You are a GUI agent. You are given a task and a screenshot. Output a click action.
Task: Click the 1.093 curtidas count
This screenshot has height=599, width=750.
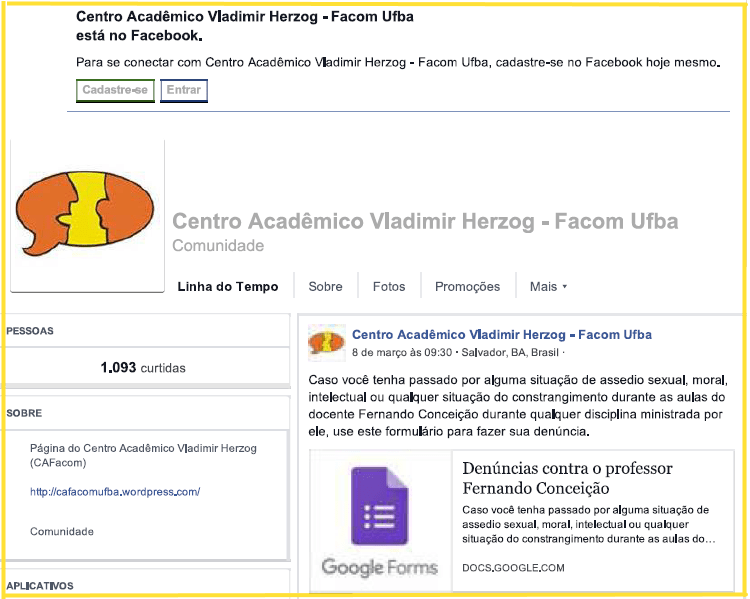click(x=143, y=368)
